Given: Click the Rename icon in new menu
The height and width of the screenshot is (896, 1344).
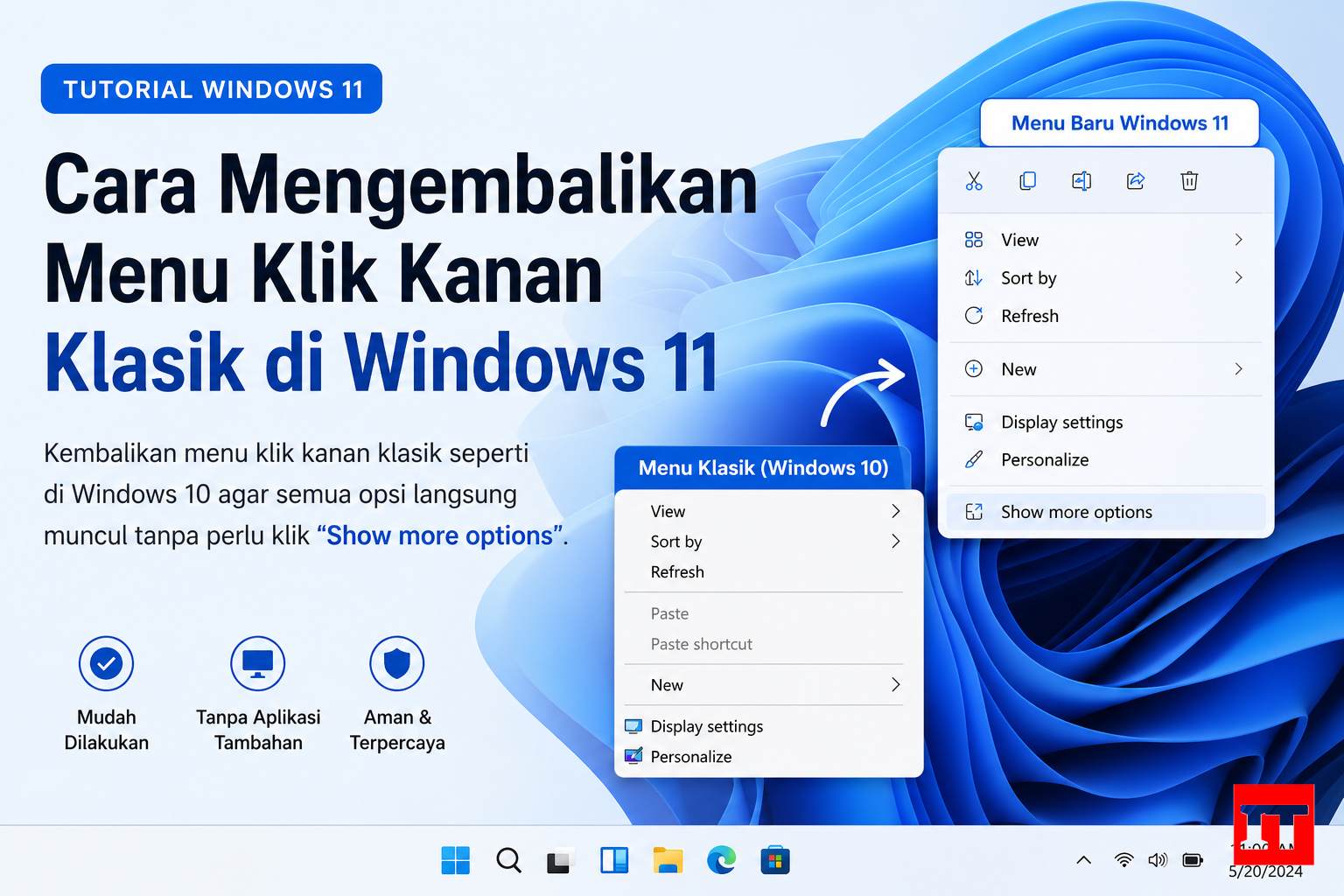Looking at the screenshot, I should pos(1081,181).
